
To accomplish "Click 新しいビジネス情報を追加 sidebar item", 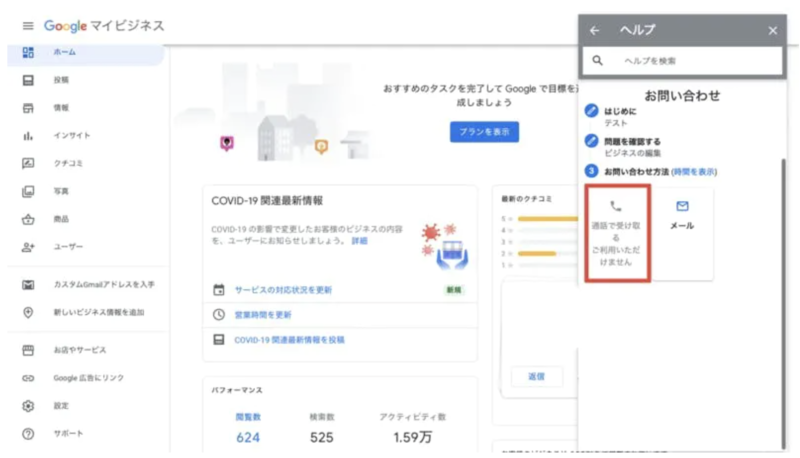I will point(99,312).
